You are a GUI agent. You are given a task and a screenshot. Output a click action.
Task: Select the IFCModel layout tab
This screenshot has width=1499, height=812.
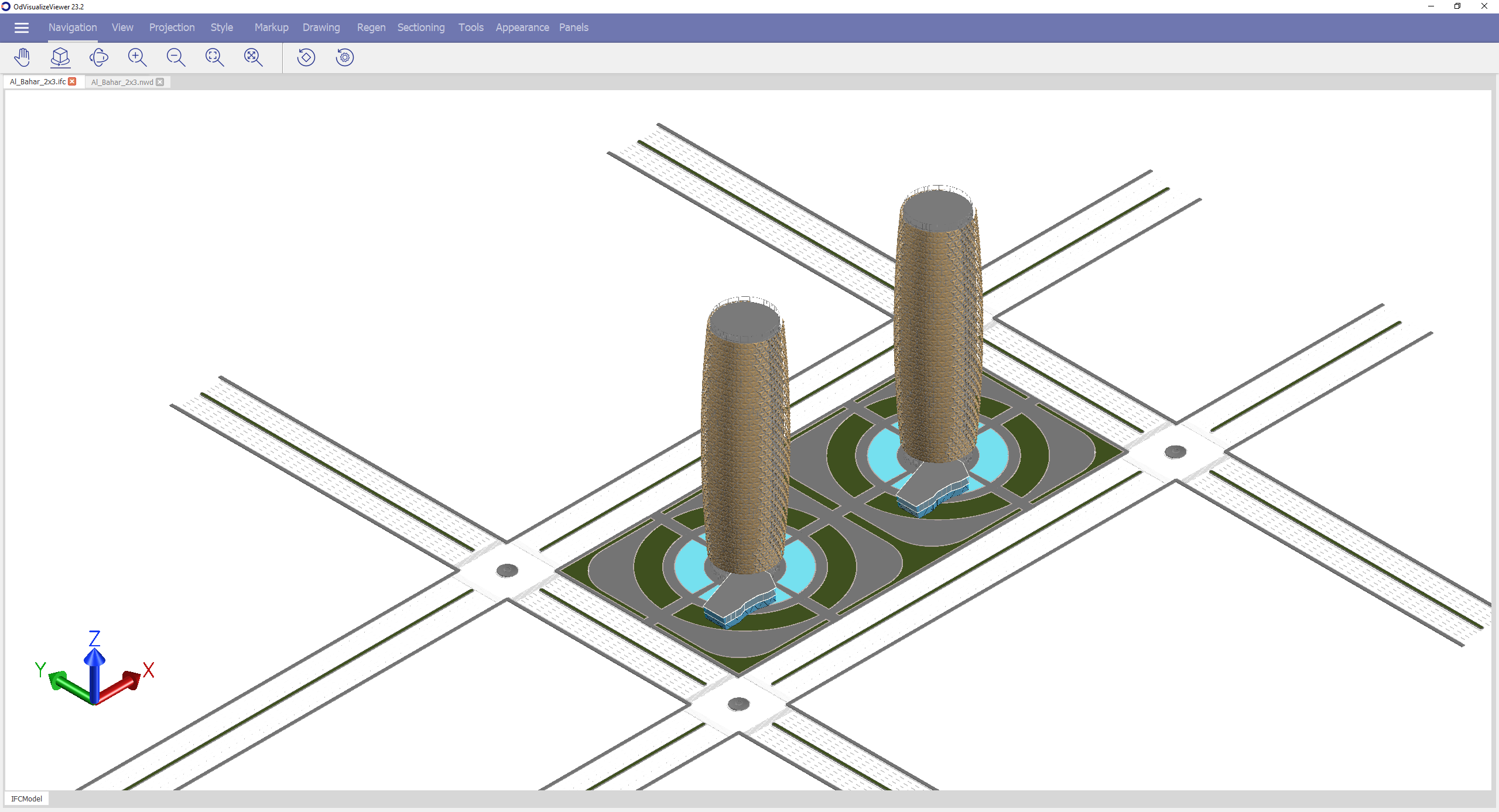pos(26,799)
